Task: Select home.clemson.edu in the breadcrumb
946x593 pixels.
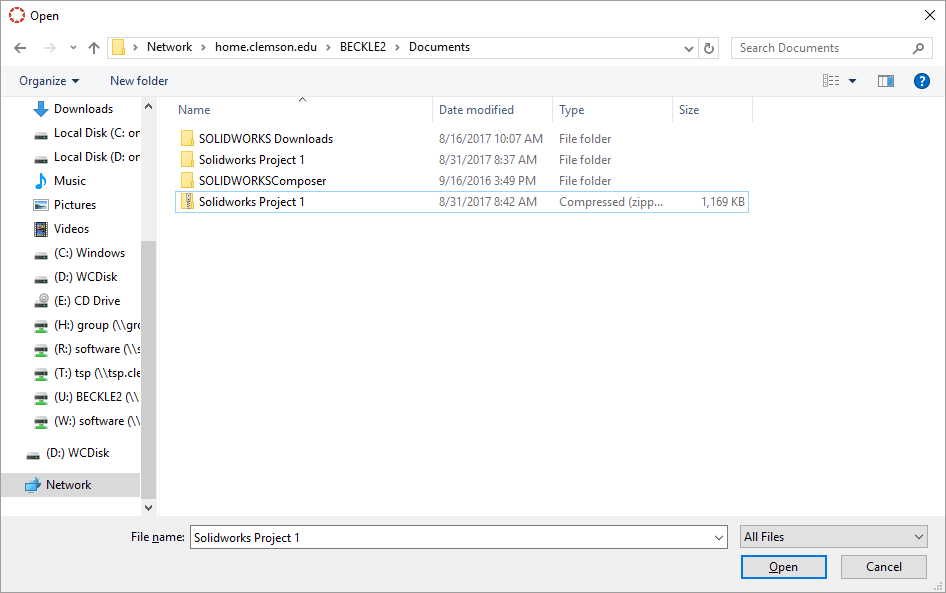Action: (x=265, y=47)
